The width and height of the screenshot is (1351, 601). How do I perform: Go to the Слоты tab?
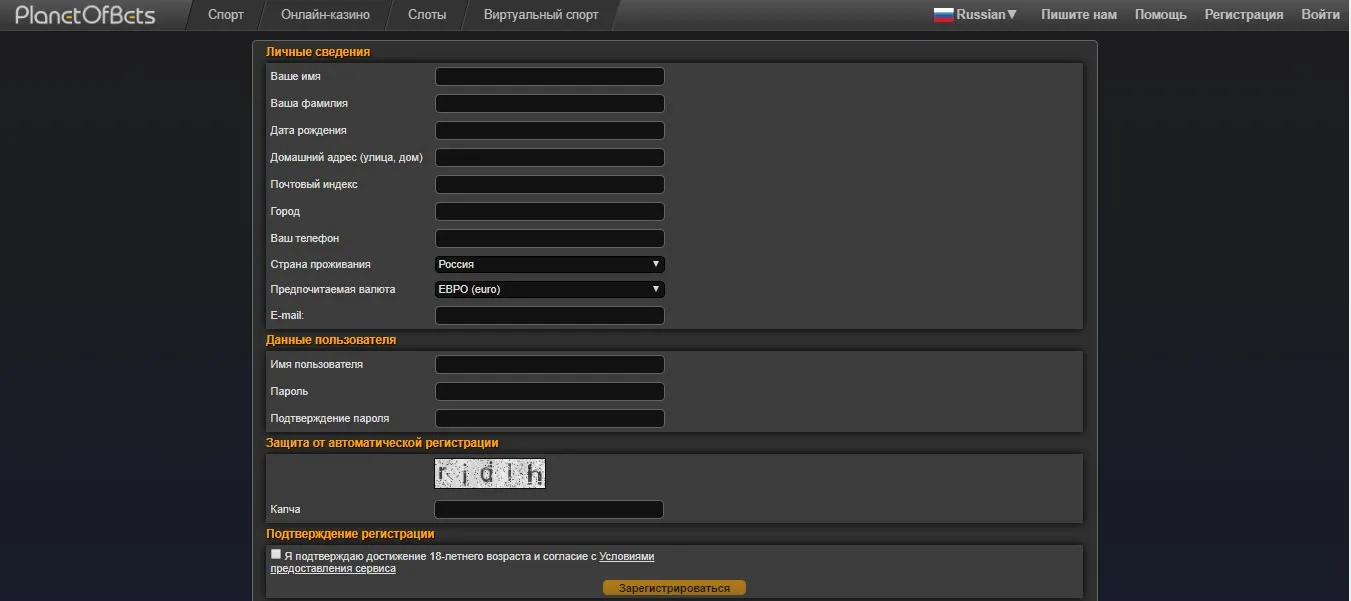[x=427, y=15]
